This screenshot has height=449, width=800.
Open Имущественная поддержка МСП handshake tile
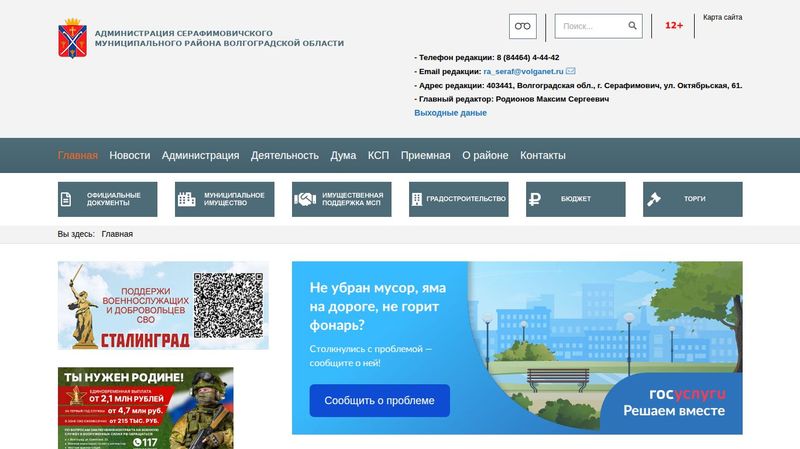click(341, 199)
